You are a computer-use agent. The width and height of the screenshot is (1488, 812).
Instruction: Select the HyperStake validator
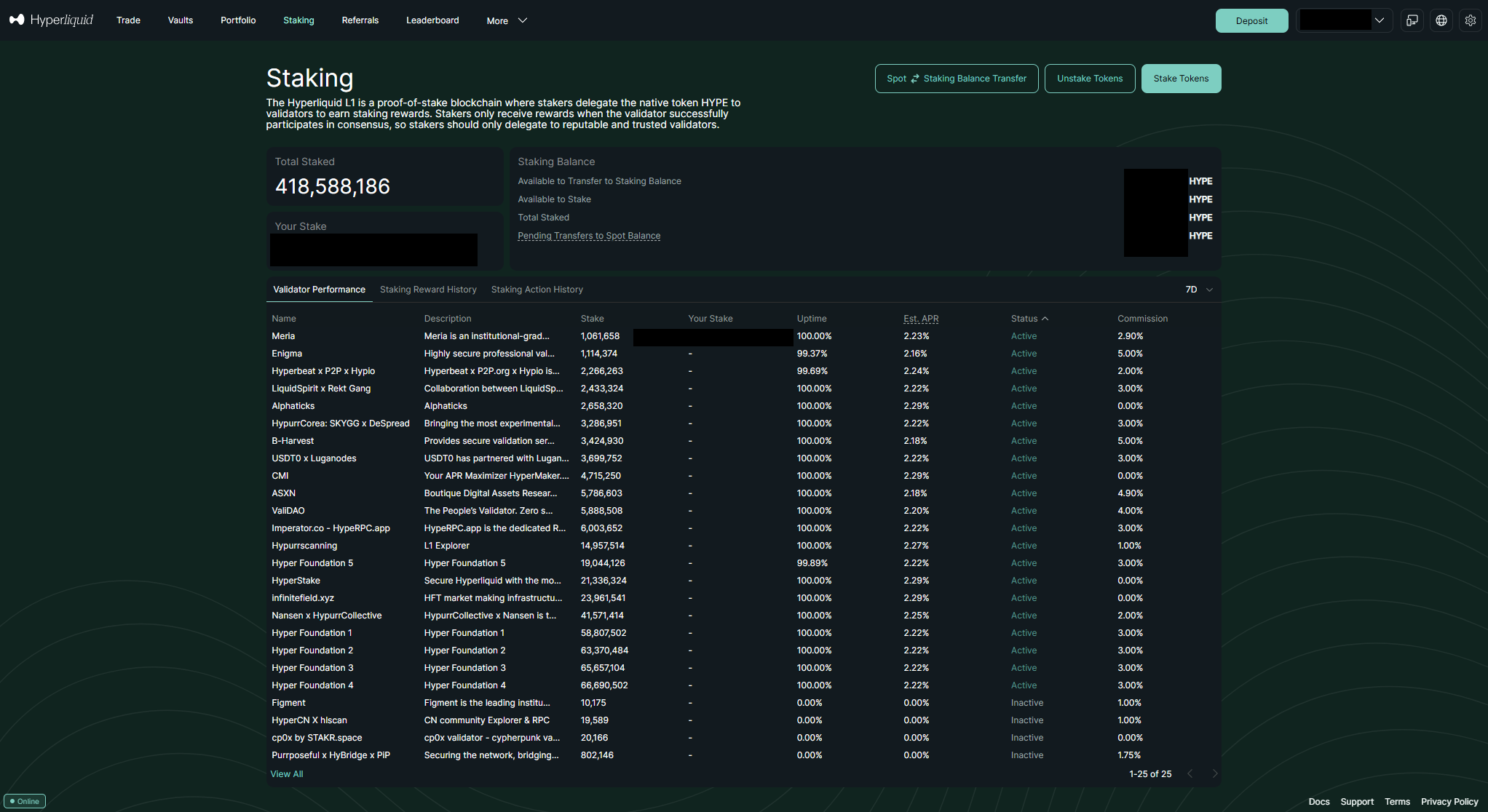click(296, 581)
